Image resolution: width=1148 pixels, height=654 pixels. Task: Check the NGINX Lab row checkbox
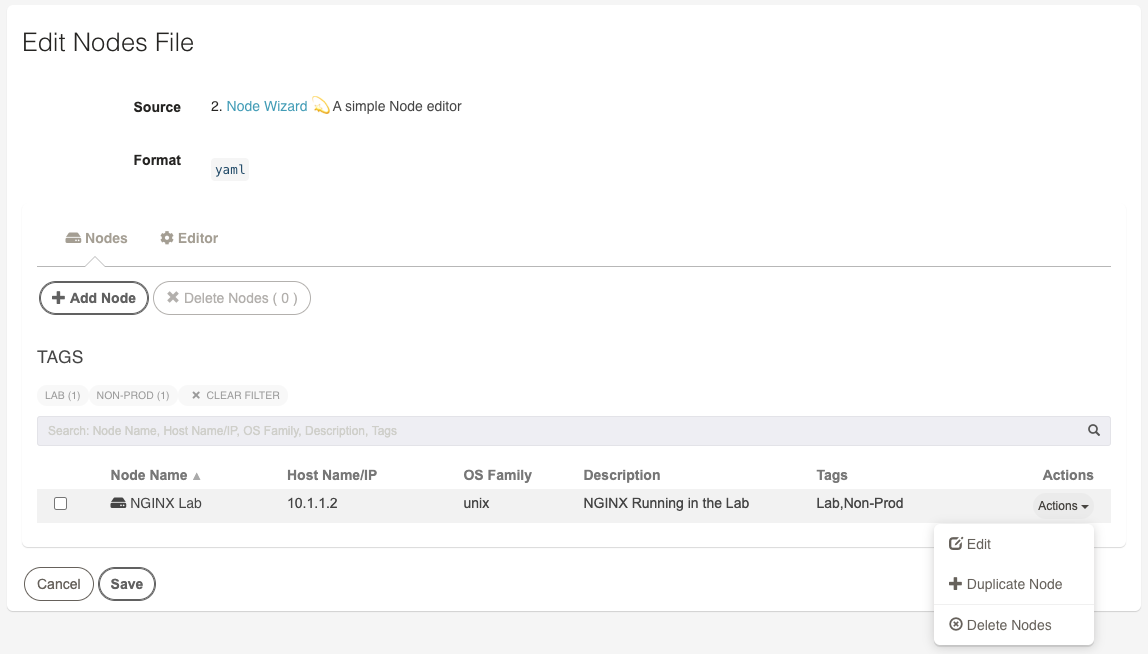(x=61, y=504)
